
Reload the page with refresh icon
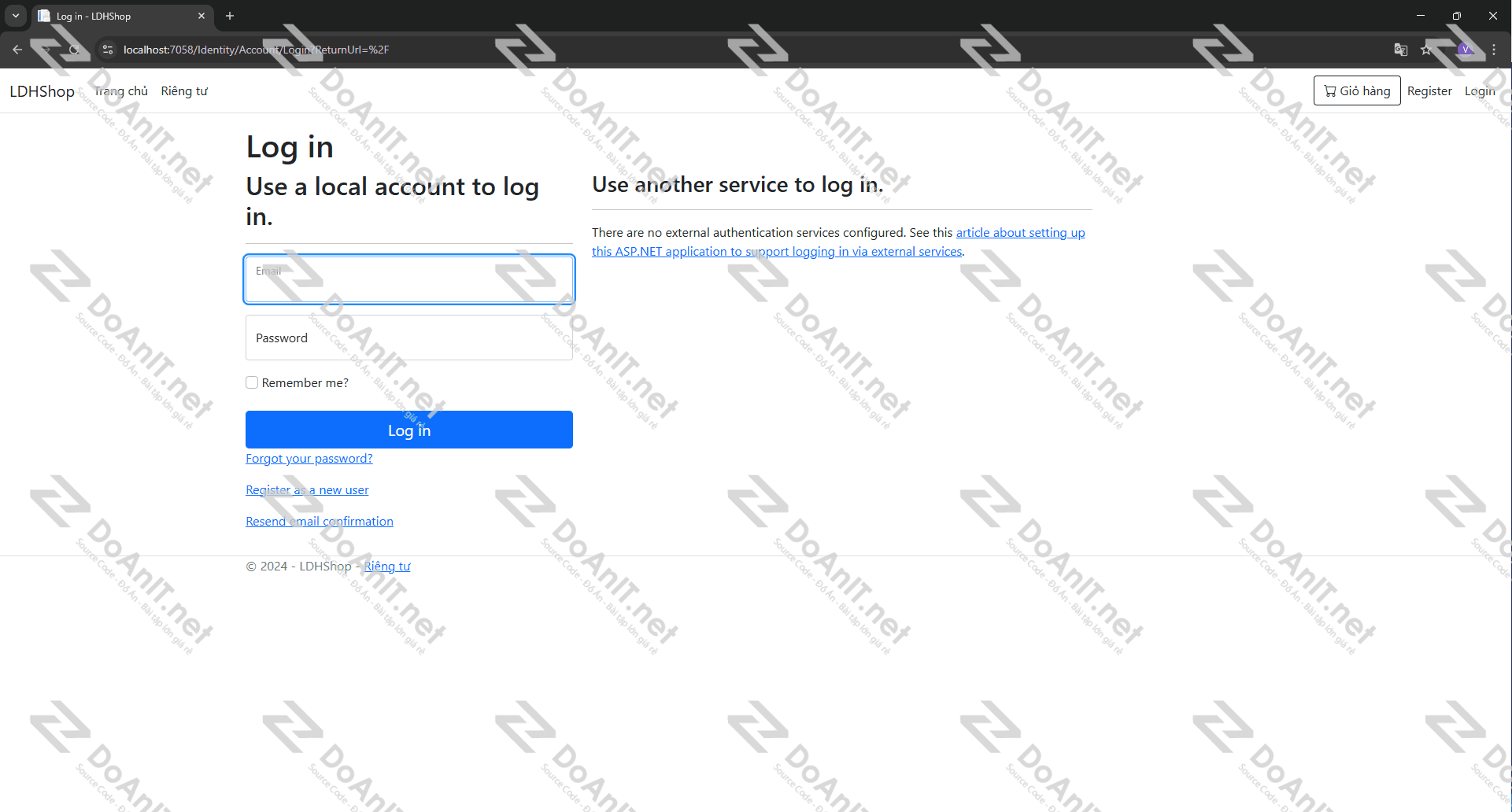73,50
